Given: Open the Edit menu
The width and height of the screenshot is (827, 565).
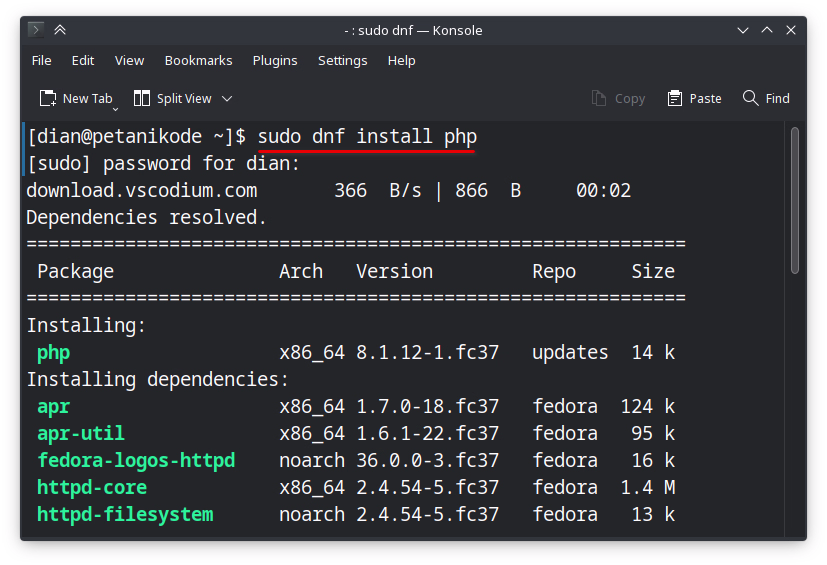Looking at the screenshot, I should pyautogui.click(x=83, y=61).
